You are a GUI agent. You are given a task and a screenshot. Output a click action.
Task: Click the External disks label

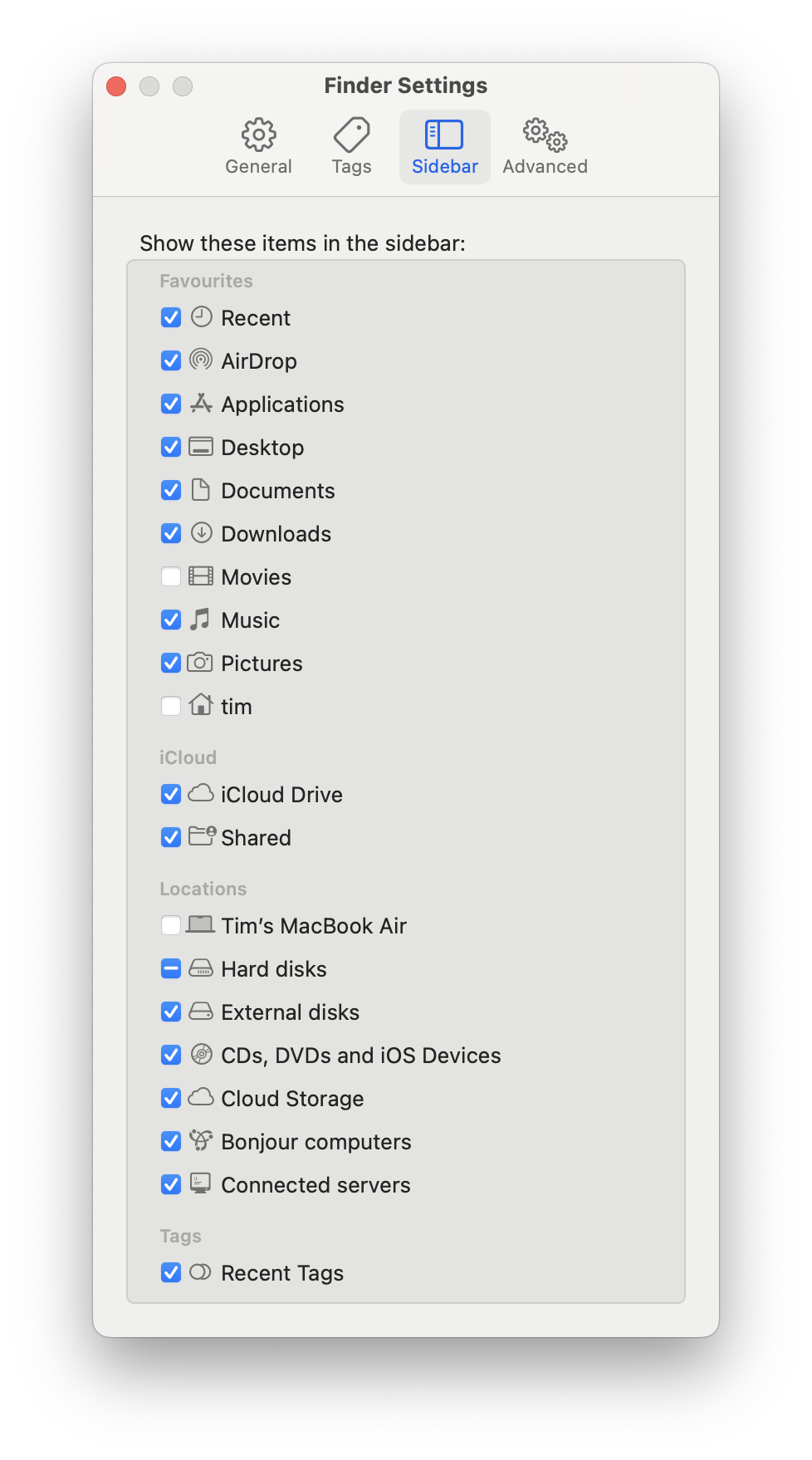click(290, 1012)
